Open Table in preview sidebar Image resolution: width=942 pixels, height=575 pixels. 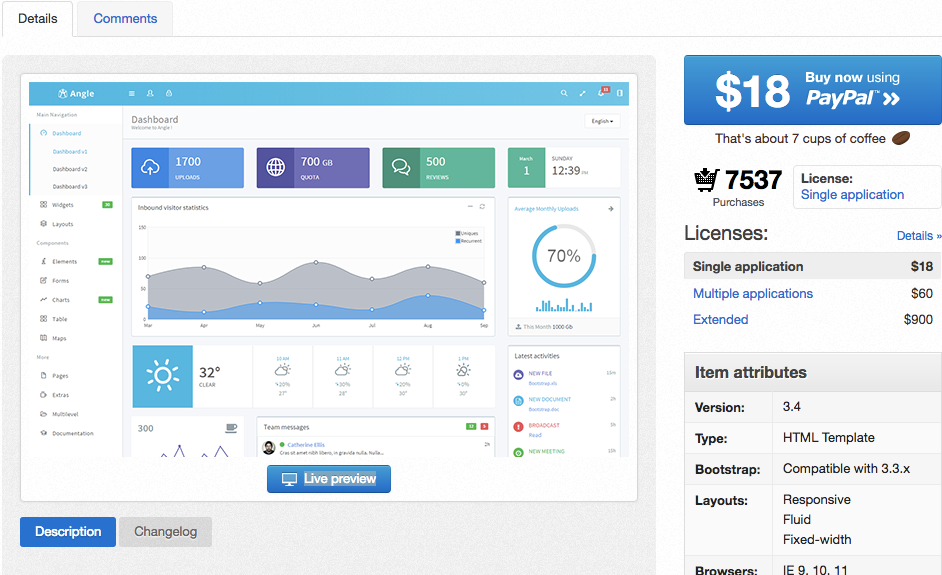click(59, 319)
